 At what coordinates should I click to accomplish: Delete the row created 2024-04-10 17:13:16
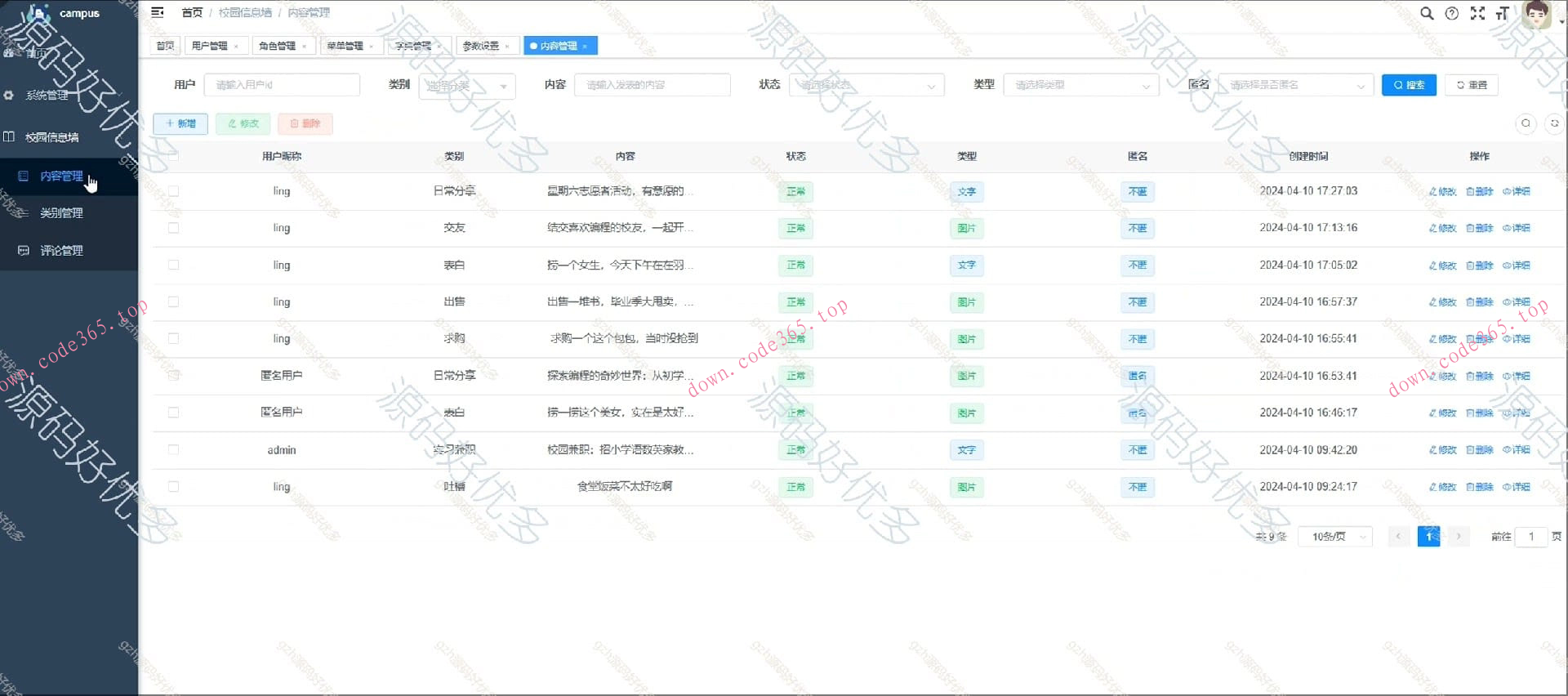(x=1480, y=228)
